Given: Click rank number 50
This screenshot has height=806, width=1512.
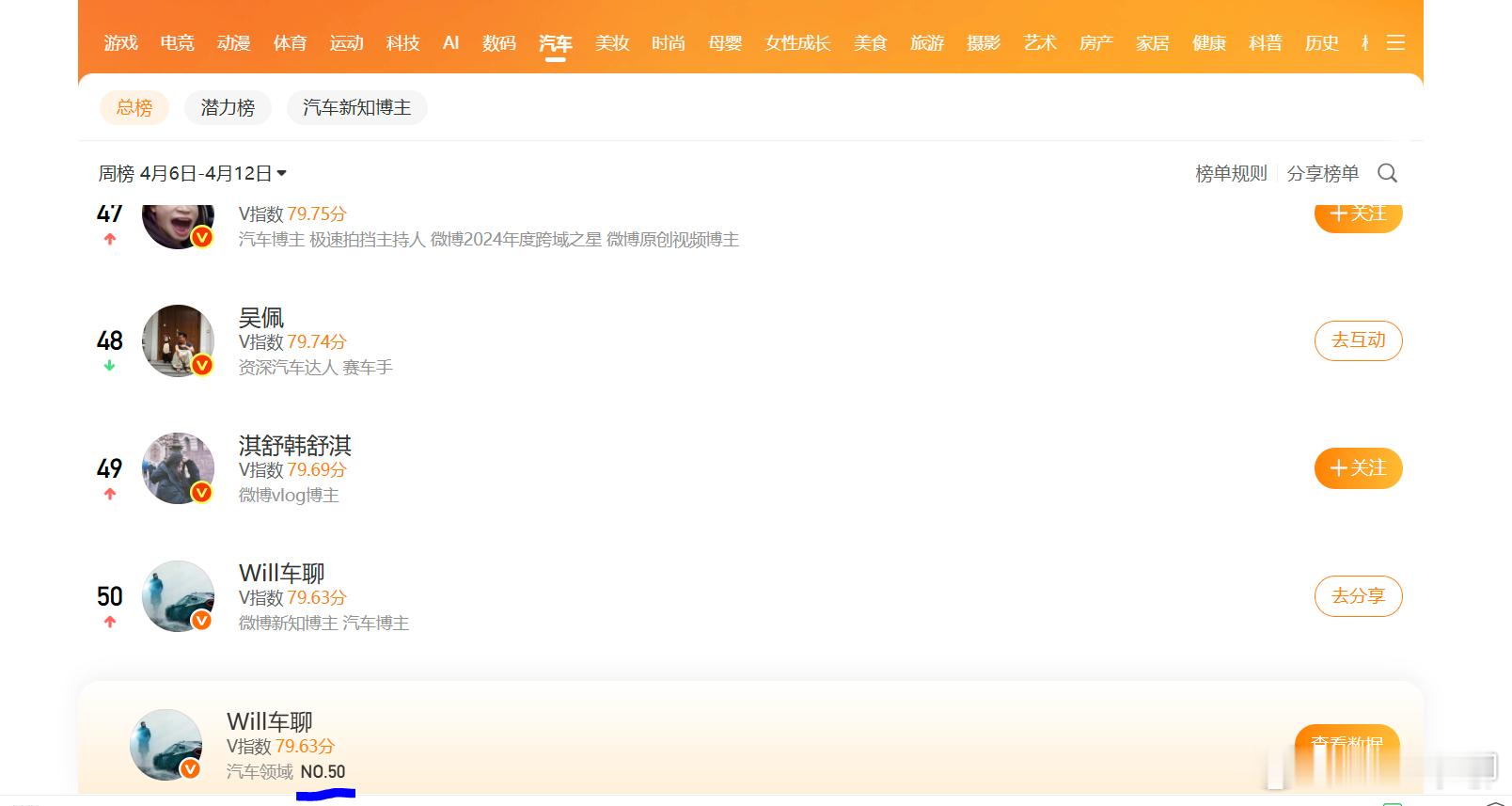Looking at the screenshot, I should tap(110, 596).
